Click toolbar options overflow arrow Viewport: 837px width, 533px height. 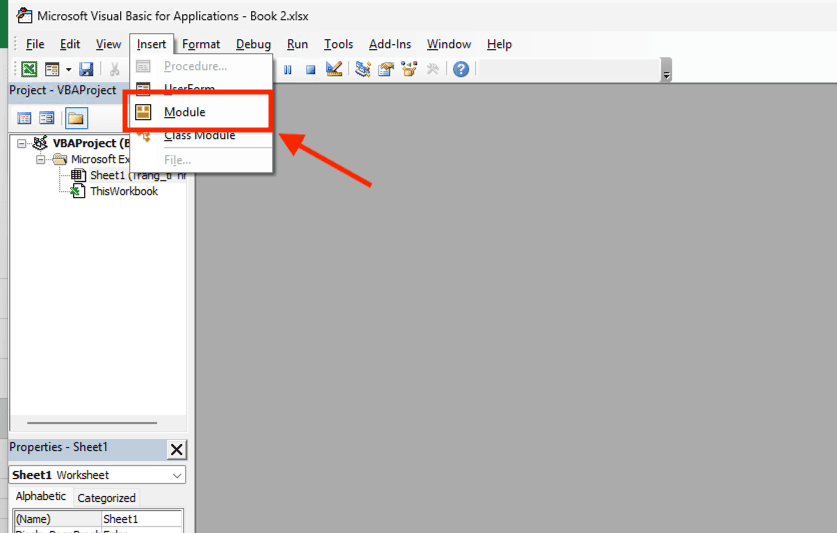tap(666, 70)
